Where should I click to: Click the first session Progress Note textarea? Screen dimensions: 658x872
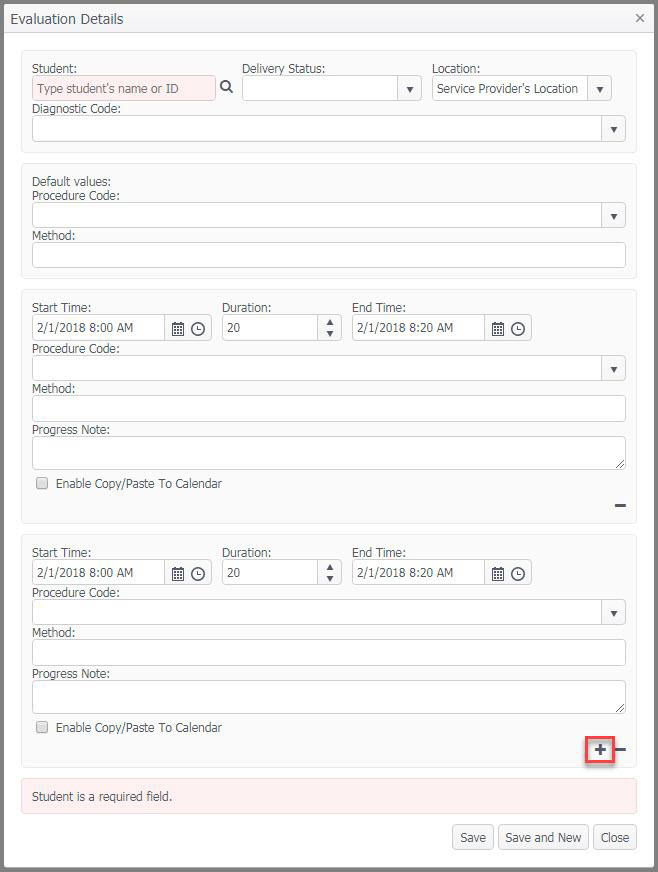[x=329, y=453]
